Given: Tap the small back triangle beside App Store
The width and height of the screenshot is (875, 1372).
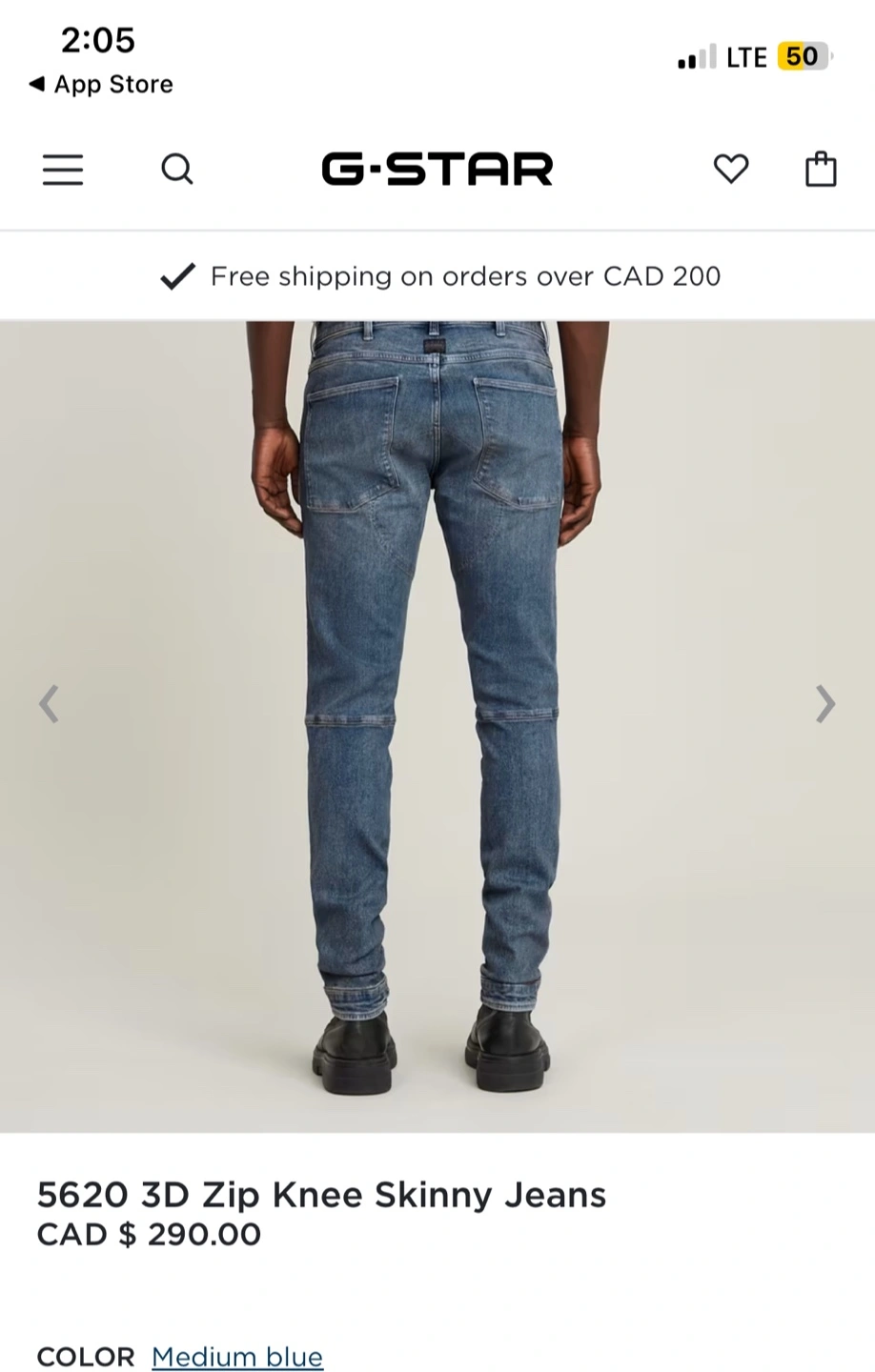Looking at the screenshot, I should (x=36, y=84).
